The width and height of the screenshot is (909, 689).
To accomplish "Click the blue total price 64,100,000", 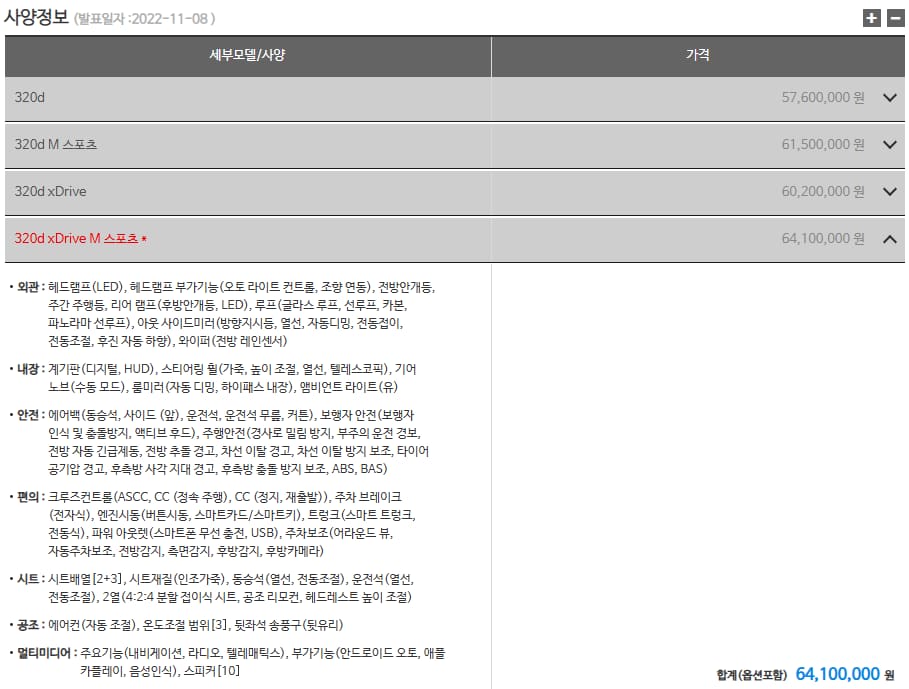I will 838,674.
